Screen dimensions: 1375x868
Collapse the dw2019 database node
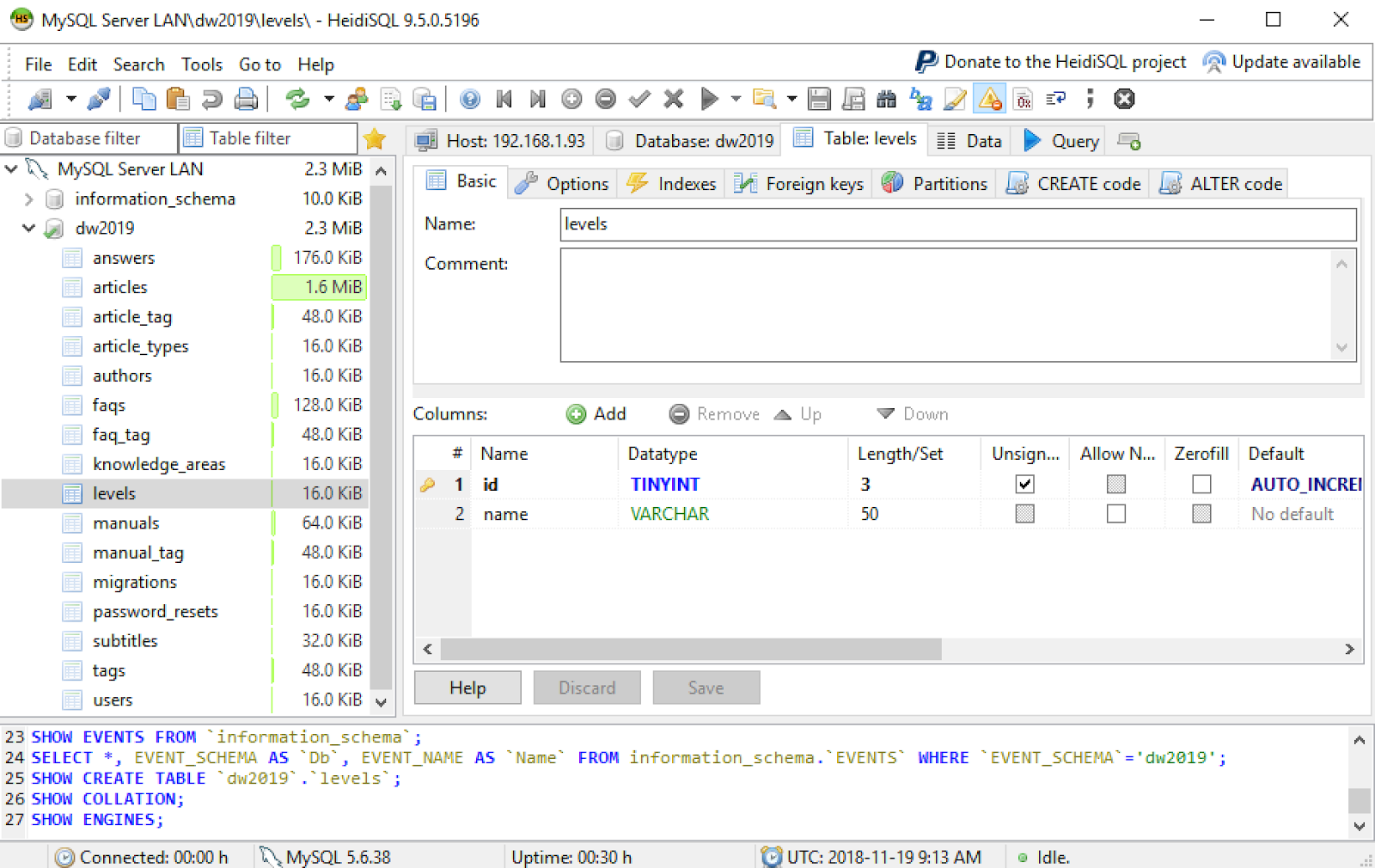(x=29, y=229)
